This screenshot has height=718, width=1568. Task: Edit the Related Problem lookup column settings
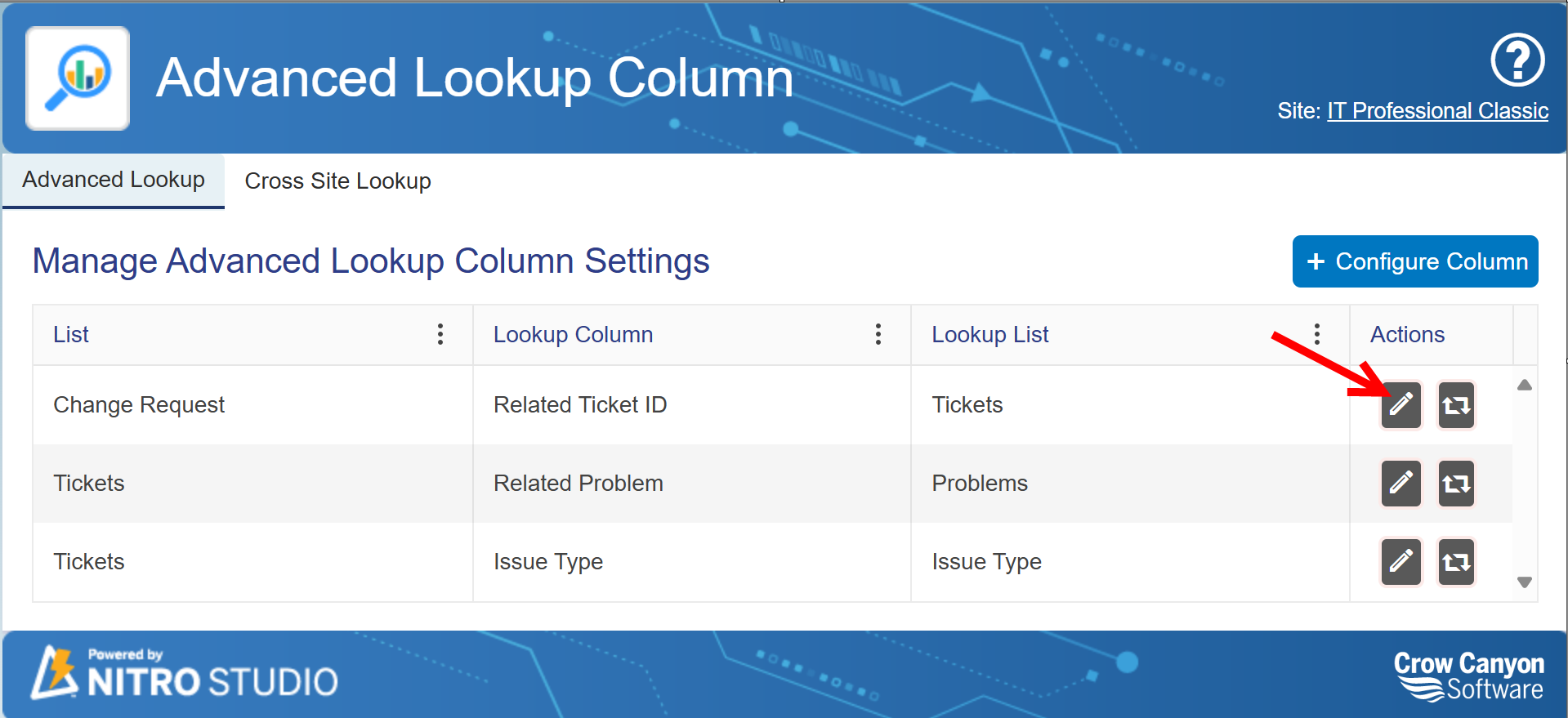1400,483
